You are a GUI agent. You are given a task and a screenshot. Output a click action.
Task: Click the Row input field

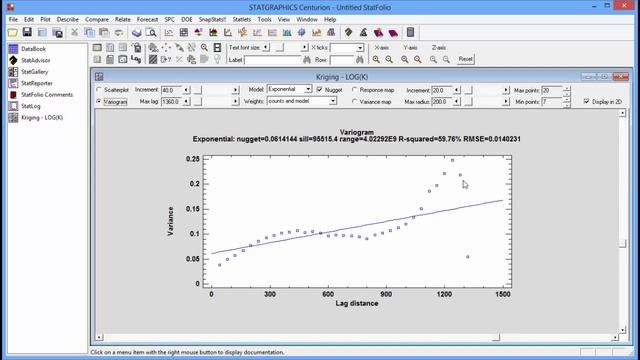pyautogui.click(x=342, y=60)
